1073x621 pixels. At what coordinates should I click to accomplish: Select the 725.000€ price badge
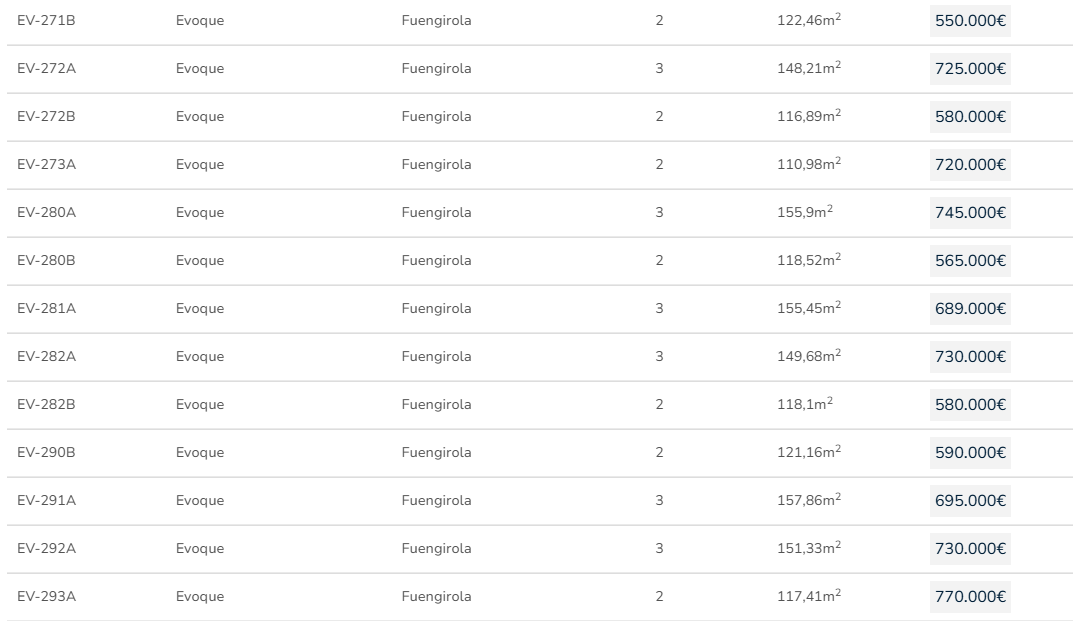(x=970, y=69)
